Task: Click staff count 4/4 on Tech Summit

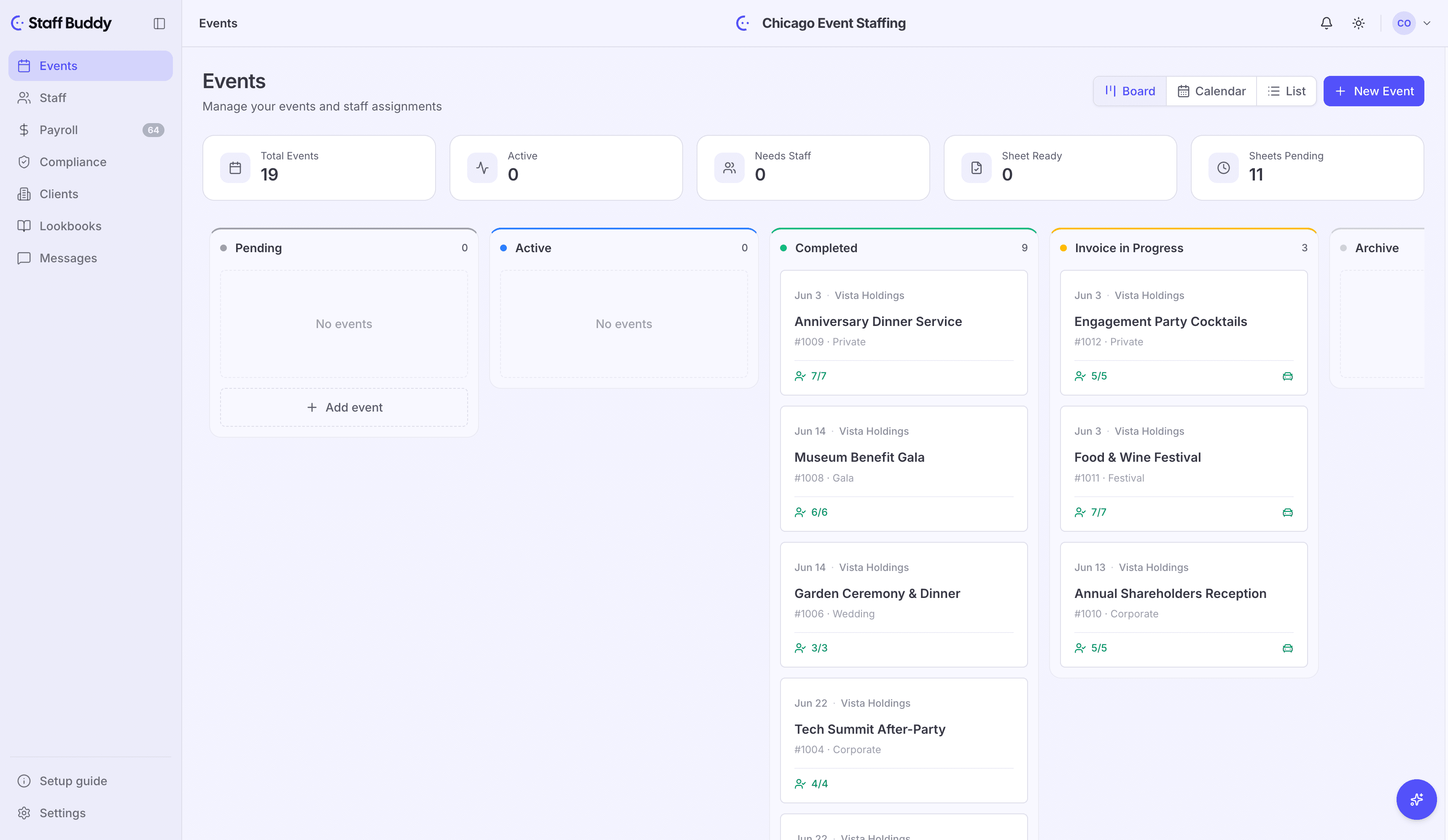Action: pos(811,783)
